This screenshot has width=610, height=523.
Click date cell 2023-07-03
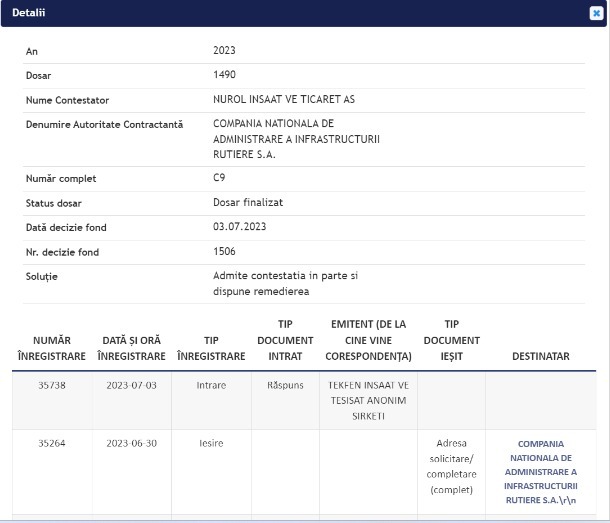(x=131, y=385)
